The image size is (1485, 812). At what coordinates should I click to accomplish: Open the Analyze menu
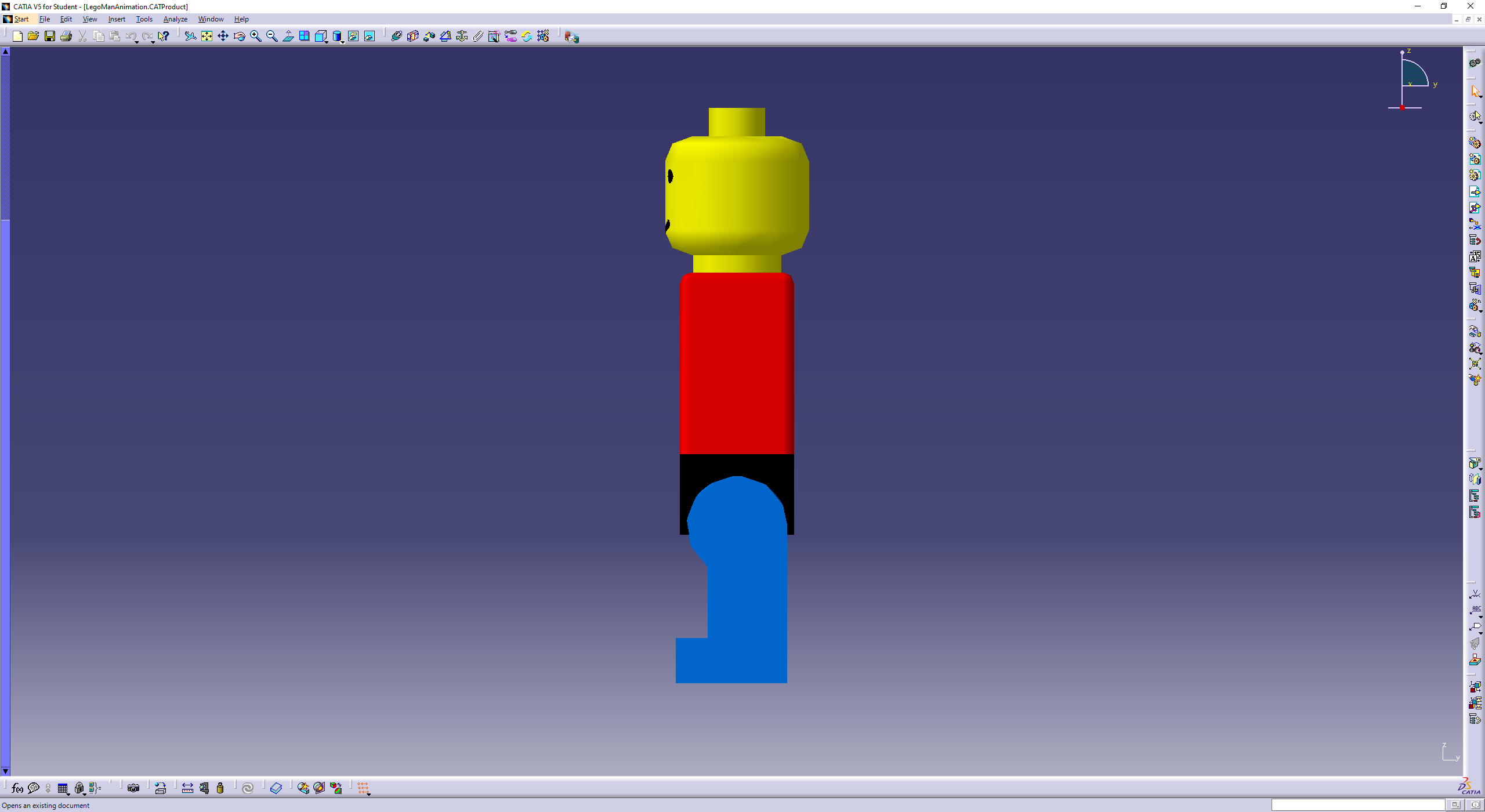[175, 19]
